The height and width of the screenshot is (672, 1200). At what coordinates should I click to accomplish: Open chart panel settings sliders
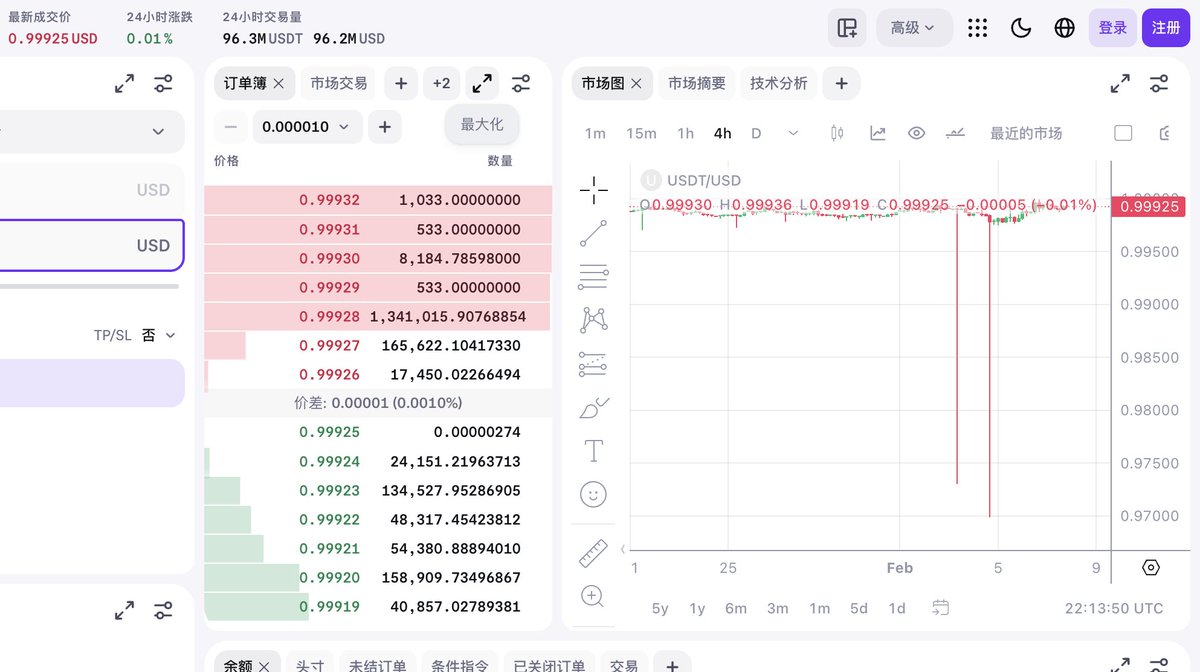1159,84
